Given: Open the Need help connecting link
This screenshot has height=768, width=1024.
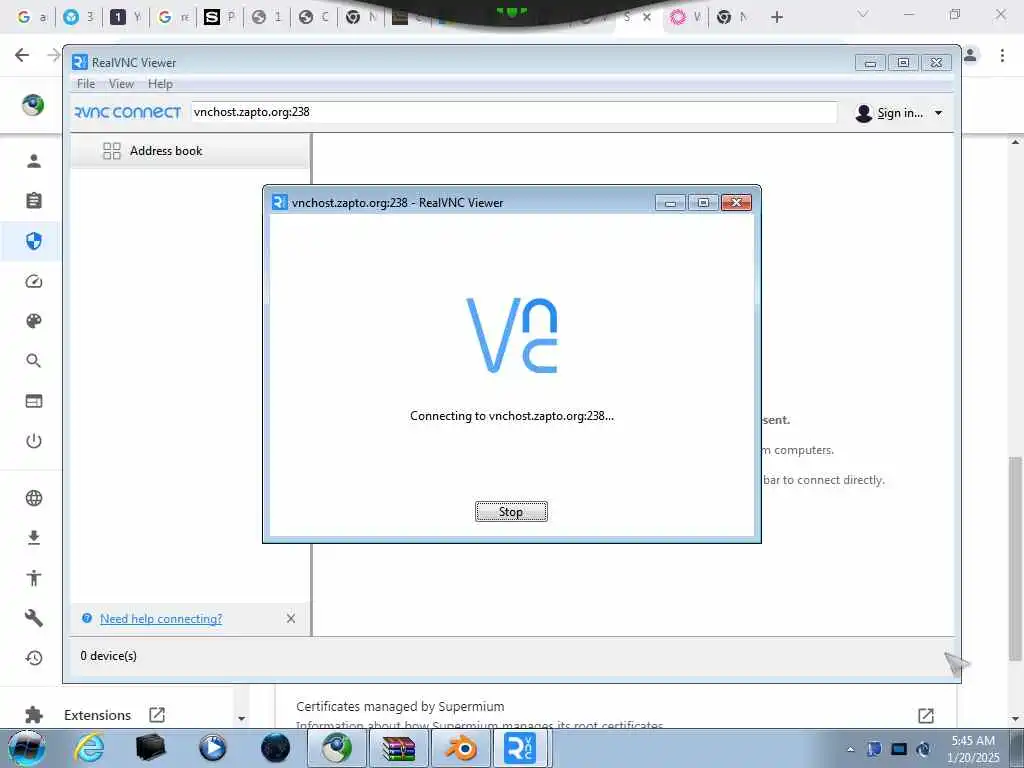Looking at the screenshot, I should tap(161, 618).
